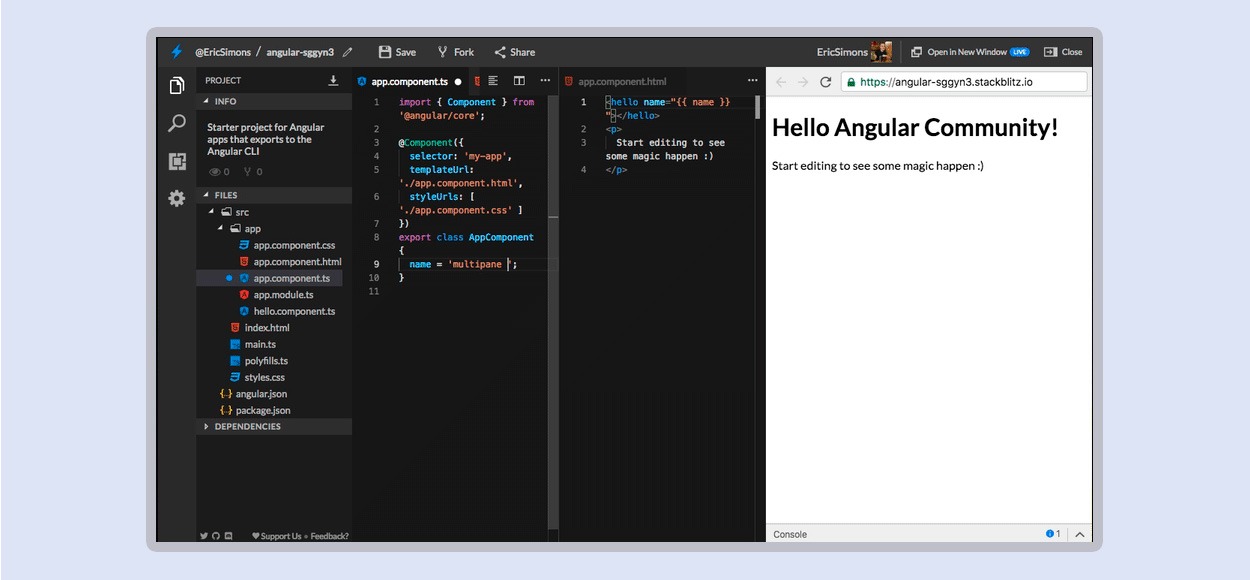
Task: Click the pencil icon to rename project
Action: point(347,52)
